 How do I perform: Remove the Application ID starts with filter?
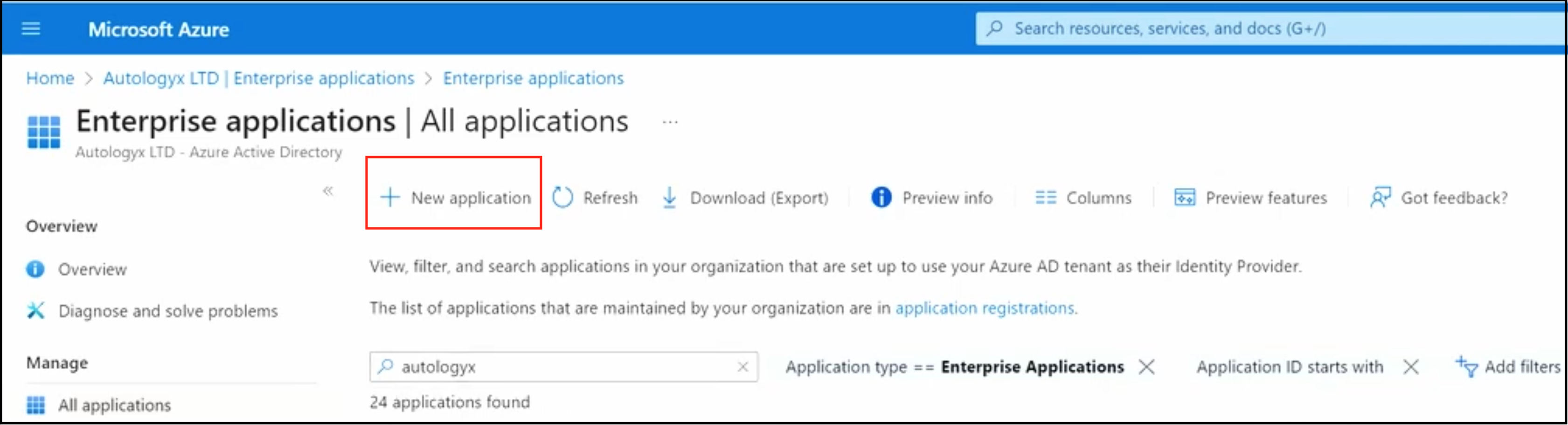tap(1410, 367)
